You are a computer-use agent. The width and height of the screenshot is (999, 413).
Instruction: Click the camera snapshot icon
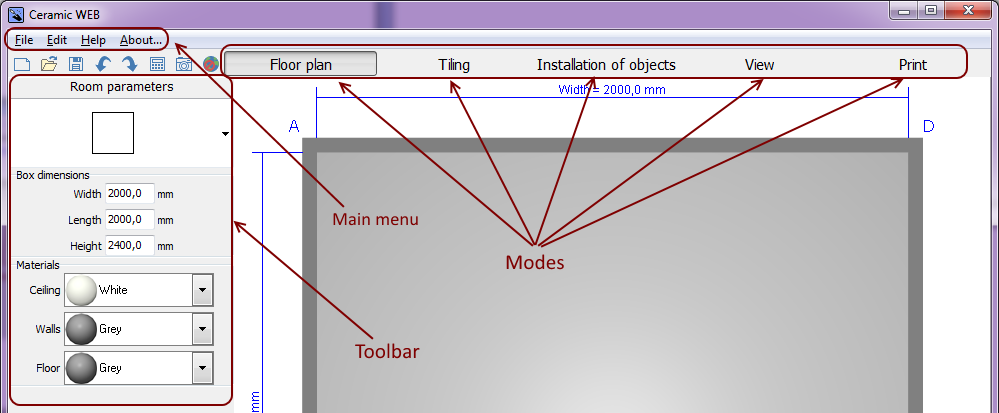tap(184, 65)
